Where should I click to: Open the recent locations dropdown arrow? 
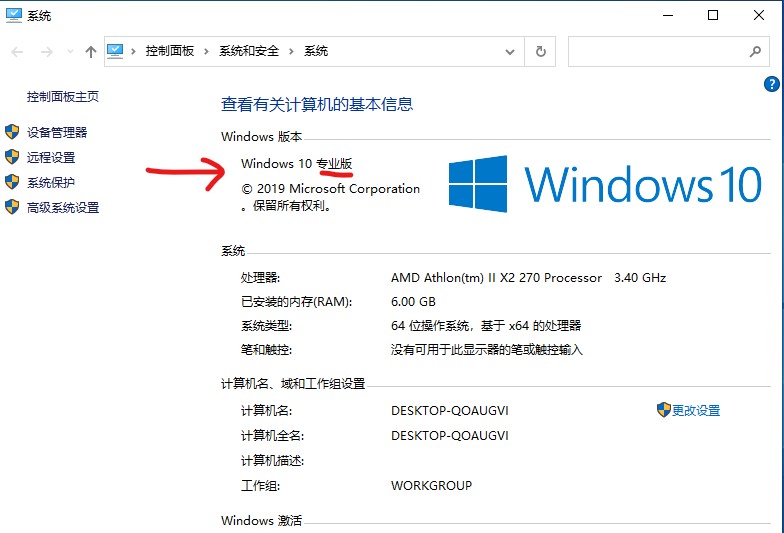pos(70,52)
